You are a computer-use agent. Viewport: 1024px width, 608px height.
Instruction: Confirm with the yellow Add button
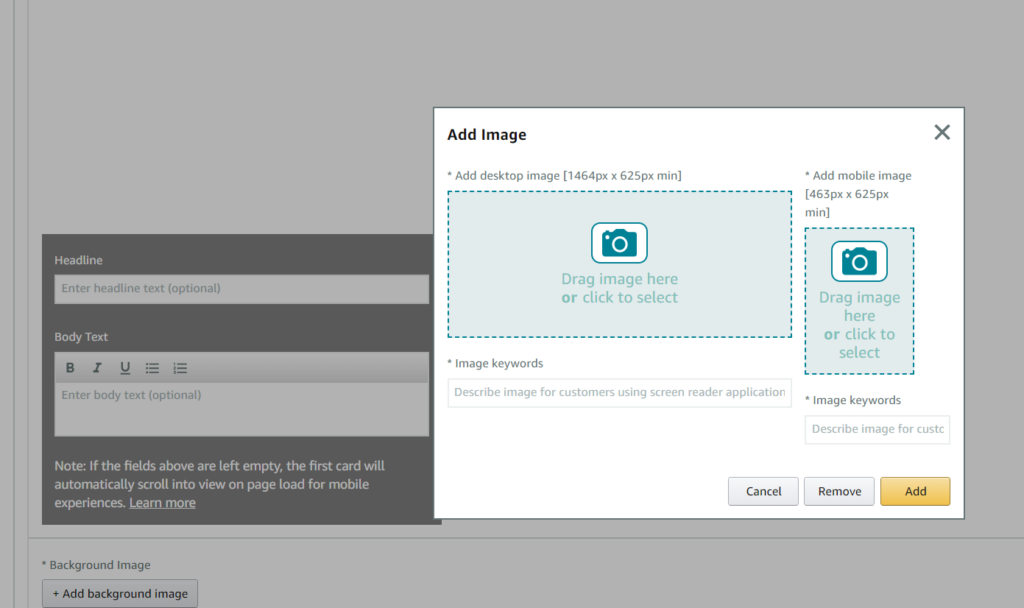[x=915, y=491]
